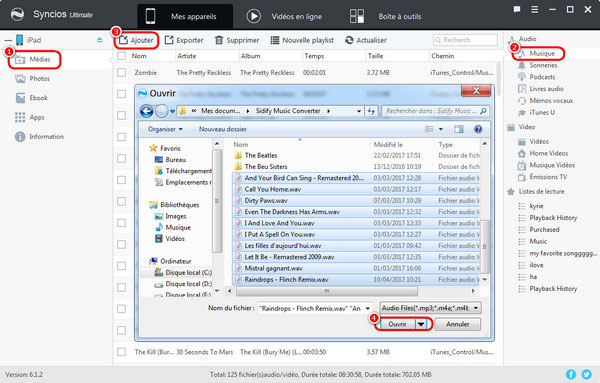Refresh with the Actualiser button
This screenshot has width=600, height=383.
366,40
